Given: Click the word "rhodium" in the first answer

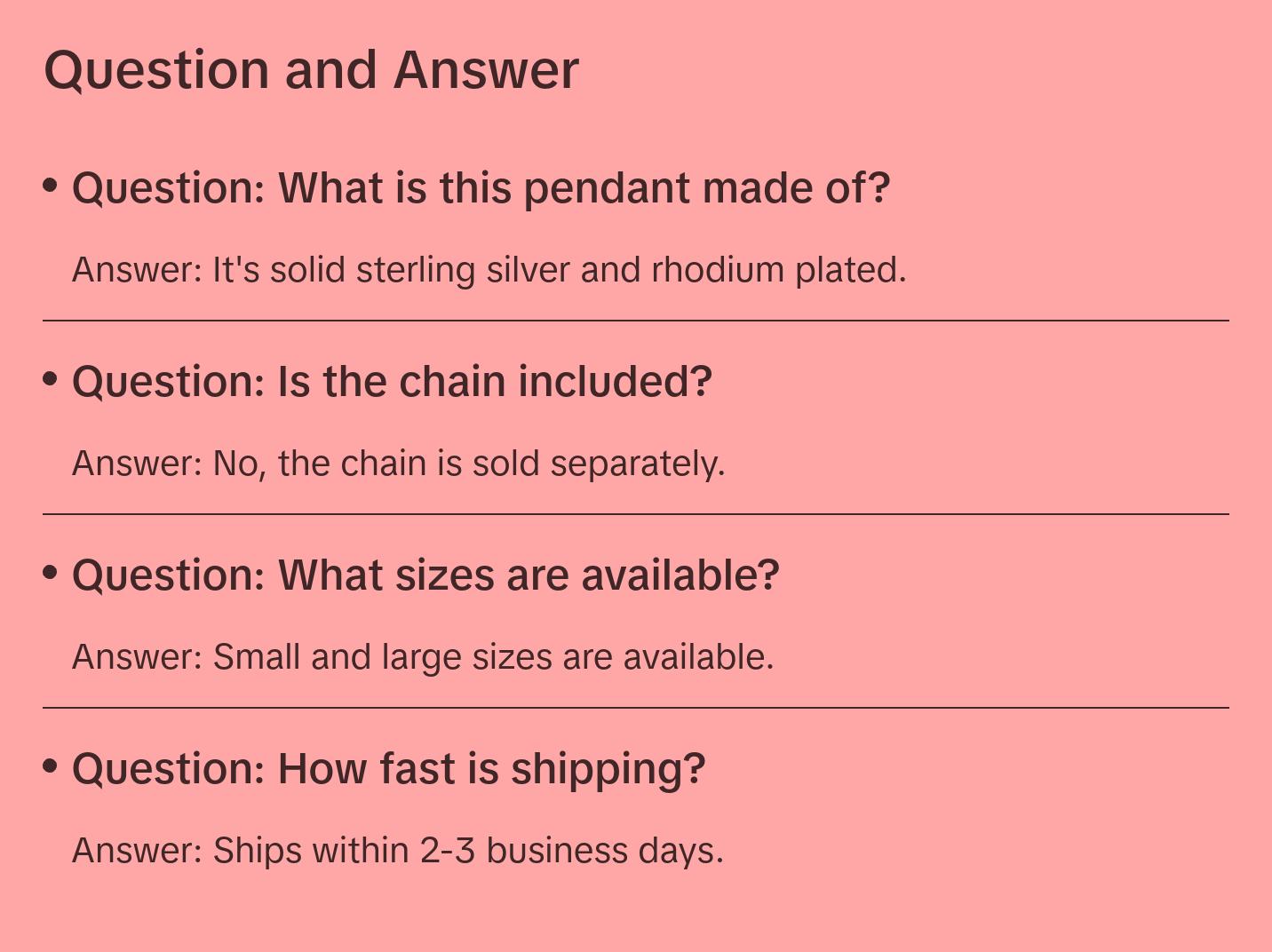Looking at the screenshot, I should click(718, 270).
